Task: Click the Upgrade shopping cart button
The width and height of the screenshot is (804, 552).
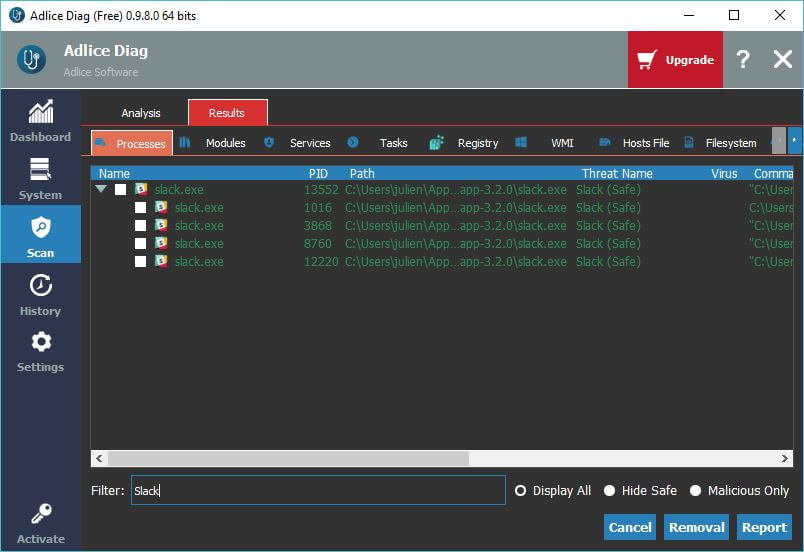Action: click(x=675, y=60)
